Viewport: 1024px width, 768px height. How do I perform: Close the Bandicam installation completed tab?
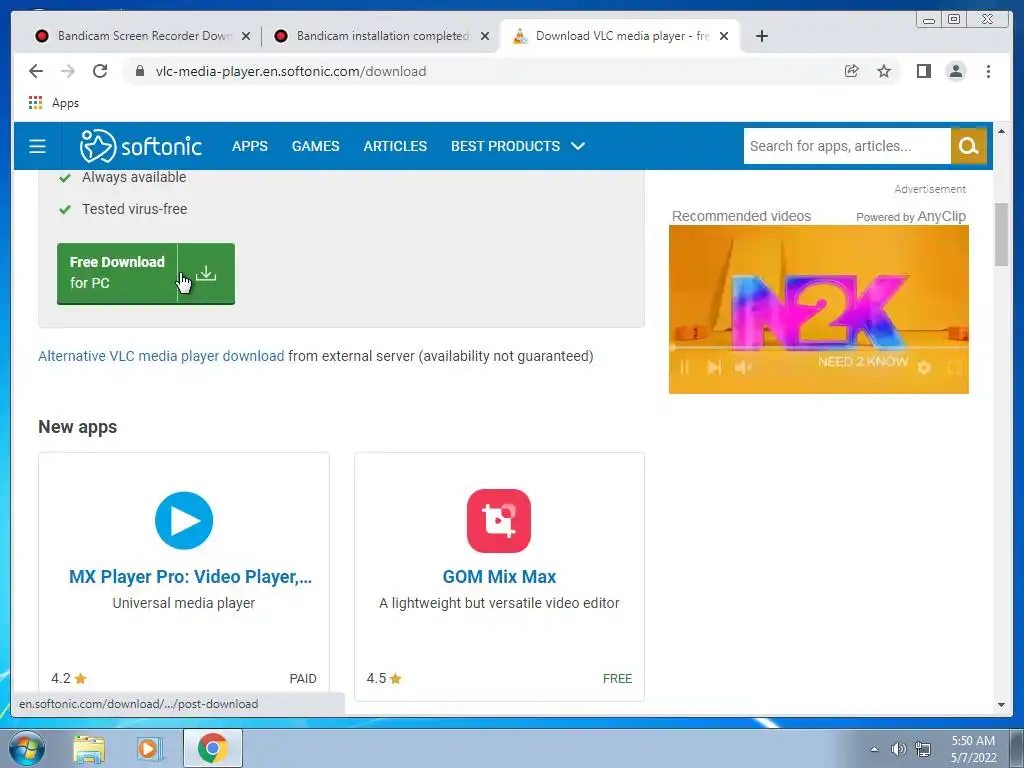[x=485, y=36]
